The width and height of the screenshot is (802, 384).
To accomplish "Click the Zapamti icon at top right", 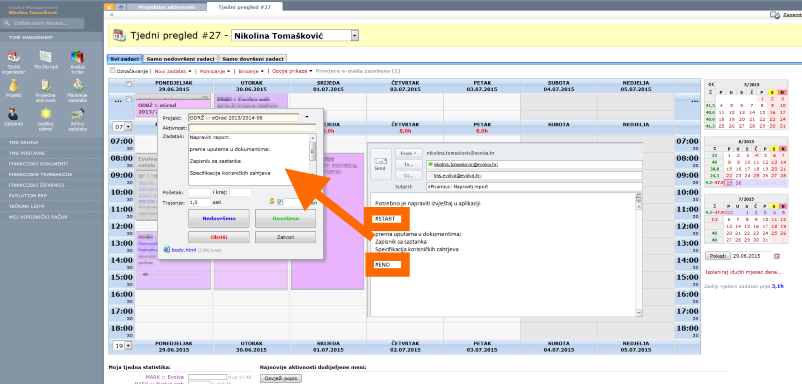I will tap(775, 15).
